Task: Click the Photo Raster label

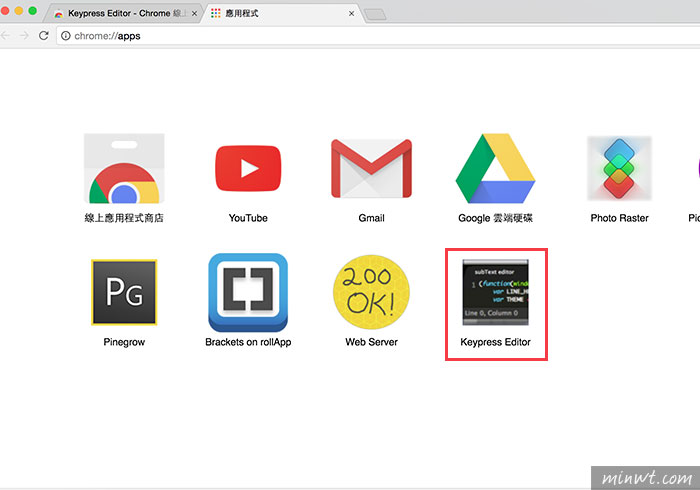Action: click(619, 218)
